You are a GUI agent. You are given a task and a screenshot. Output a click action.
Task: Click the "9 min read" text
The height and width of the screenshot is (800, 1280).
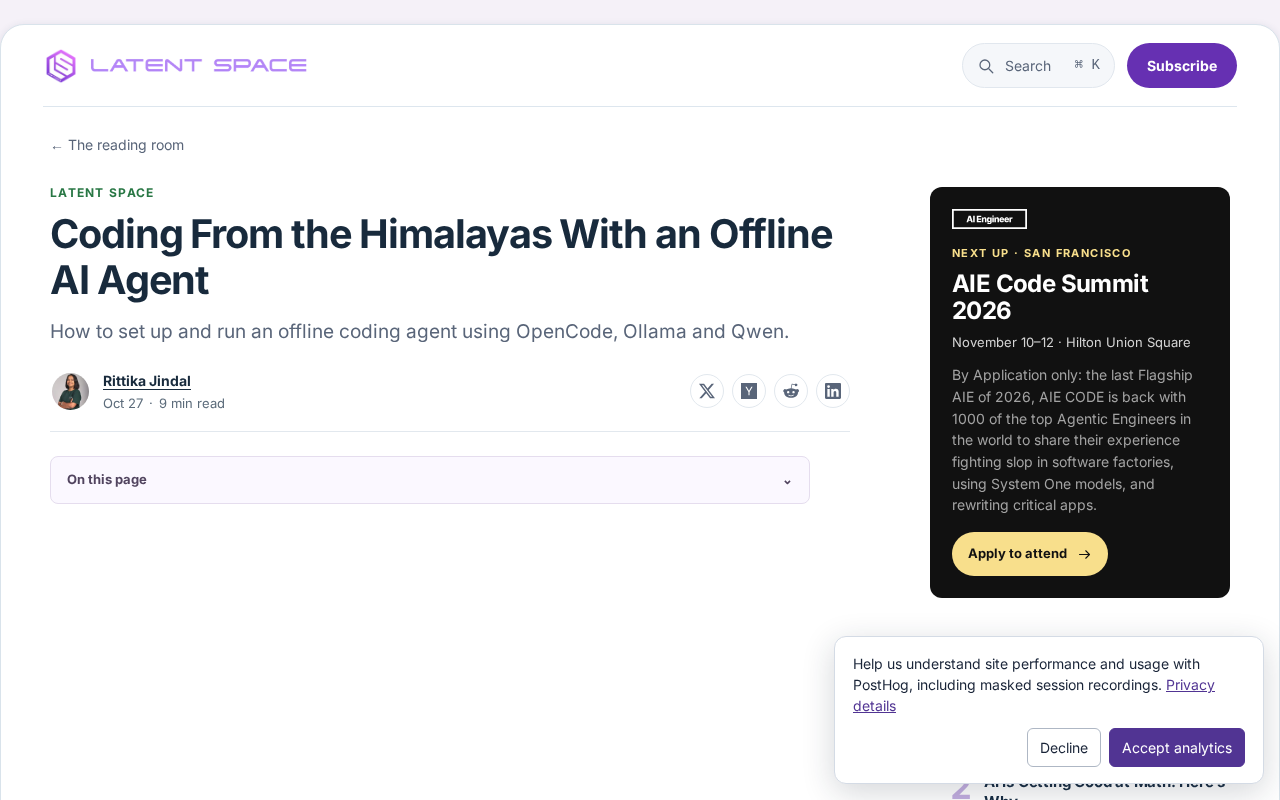192,403
